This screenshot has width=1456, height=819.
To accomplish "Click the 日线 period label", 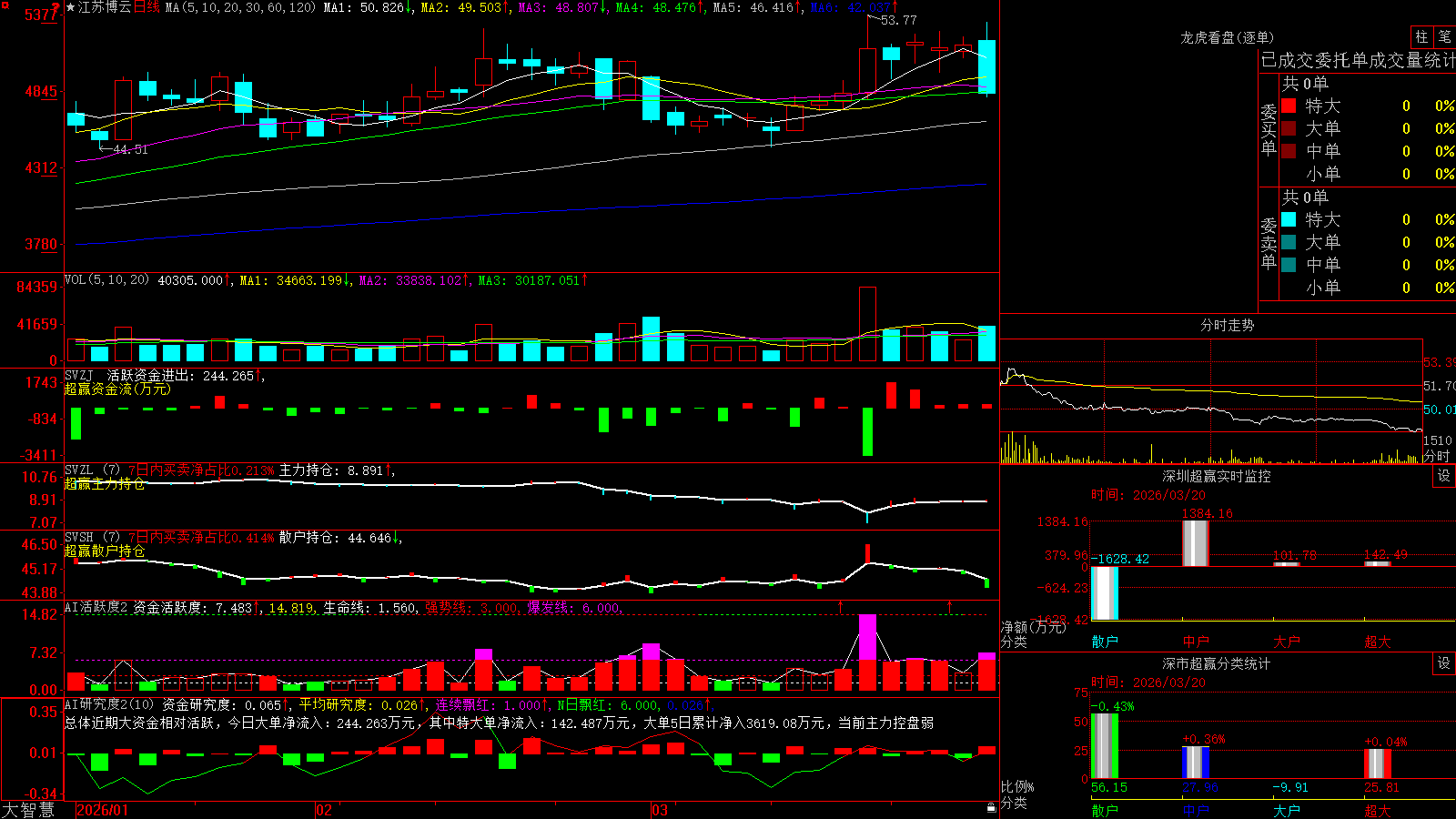I will [x=147, y=7].
